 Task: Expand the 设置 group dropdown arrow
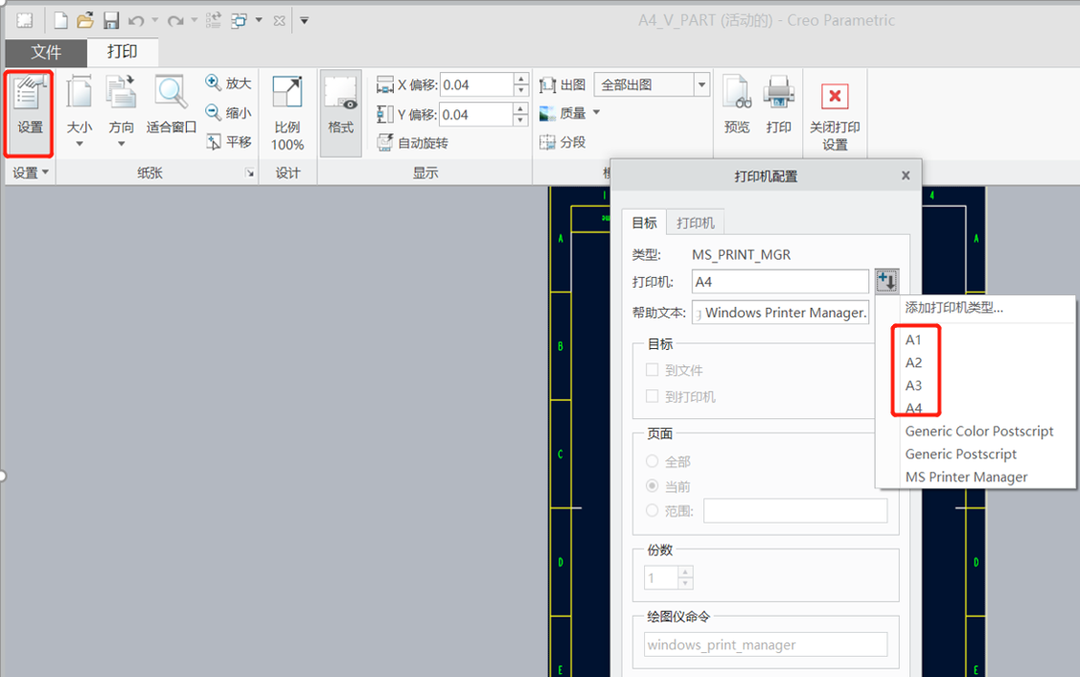click(45, 172)
